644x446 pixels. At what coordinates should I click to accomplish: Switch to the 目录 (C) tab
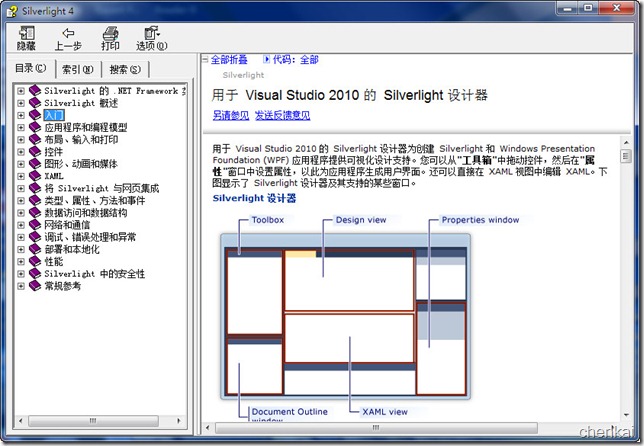pos(31,68)
